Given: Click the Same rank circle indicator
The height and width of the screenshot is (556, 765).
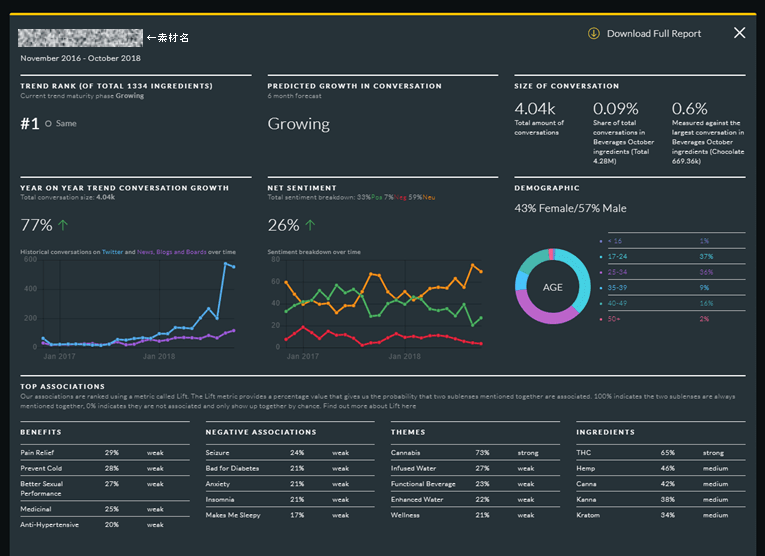Looking at the screenshot, I should tap(48, 124).
